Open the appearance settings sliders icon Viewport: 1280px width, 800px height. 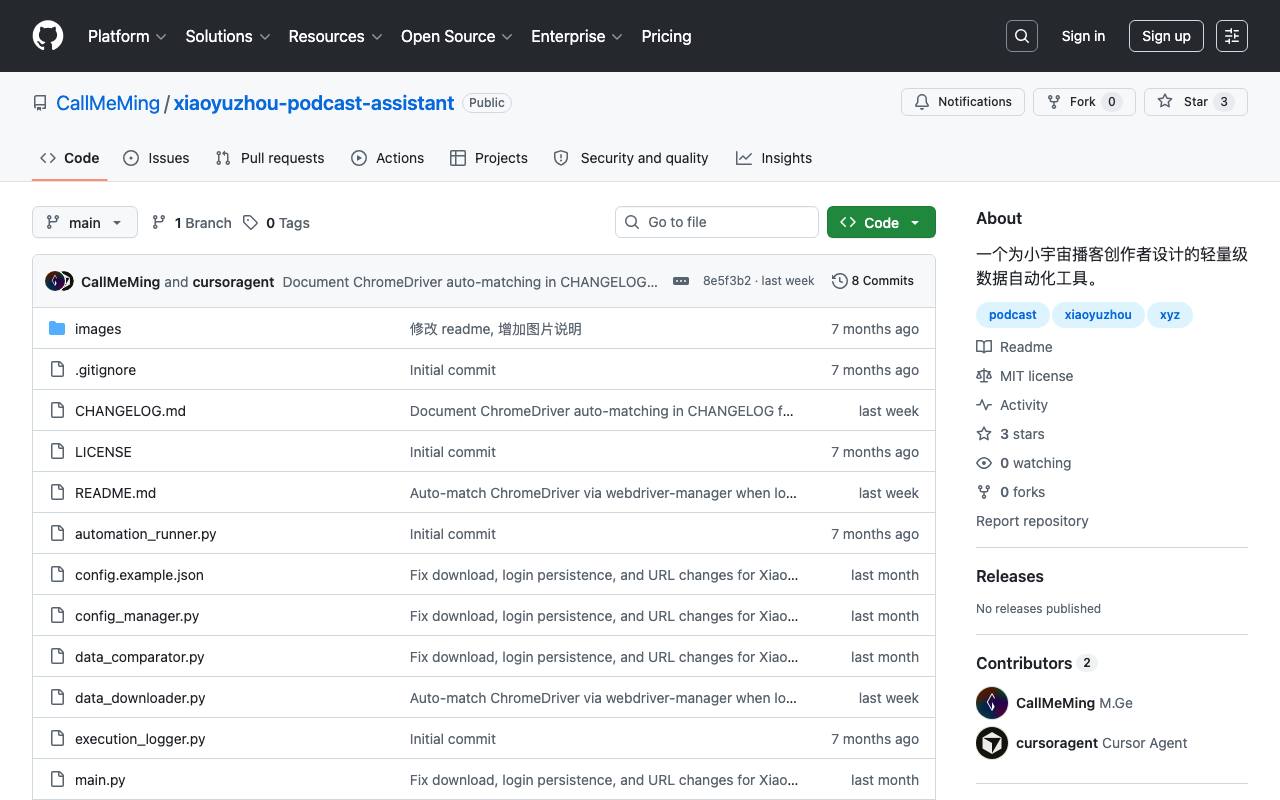[x=1232, y=36]
